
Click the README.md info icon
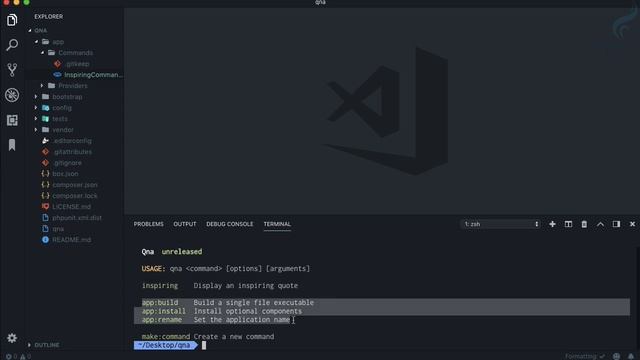point(45,240)
